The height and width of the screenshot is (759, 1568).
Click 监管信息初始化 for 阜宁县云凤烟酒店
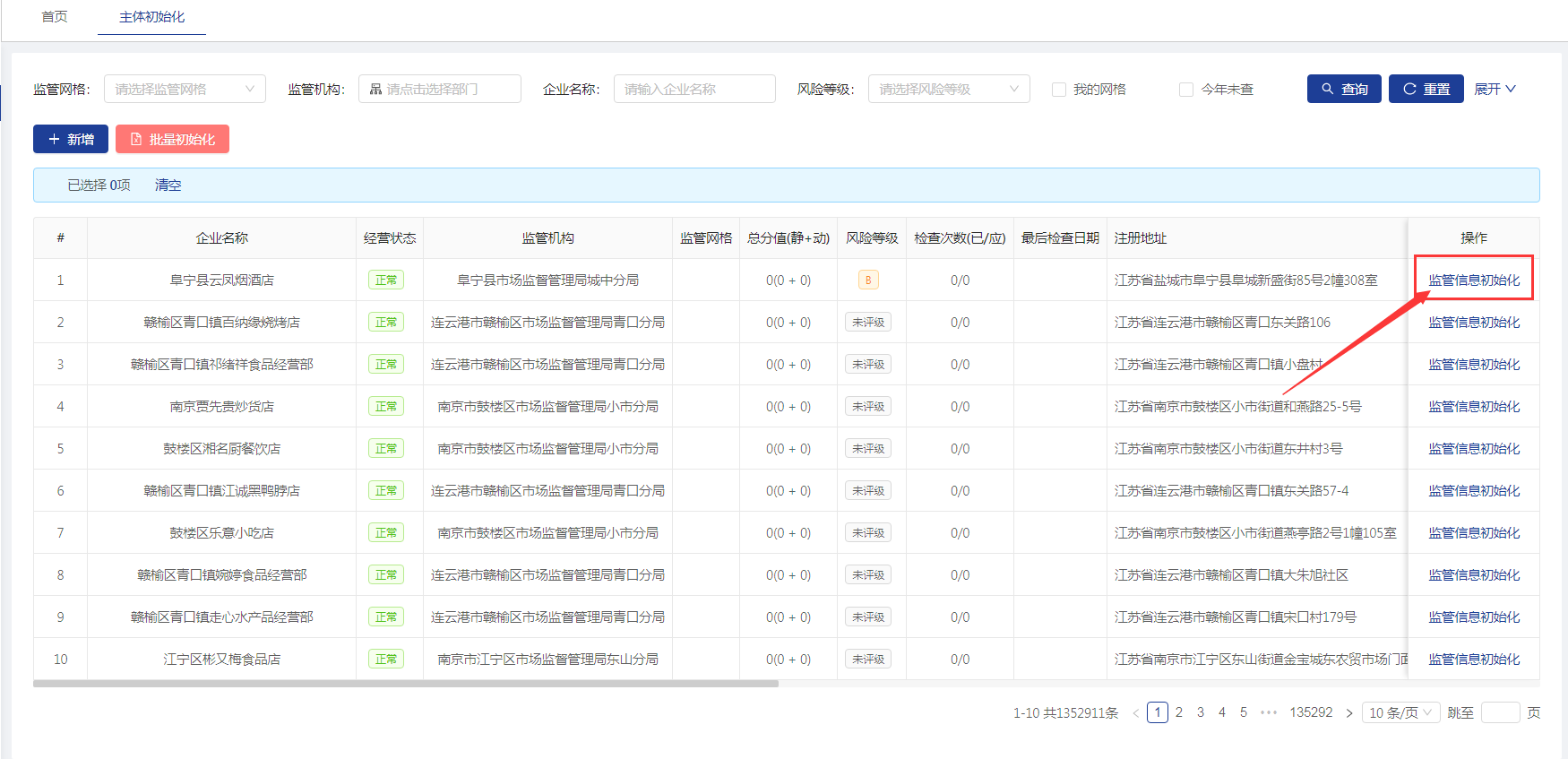coord(1473,280)
